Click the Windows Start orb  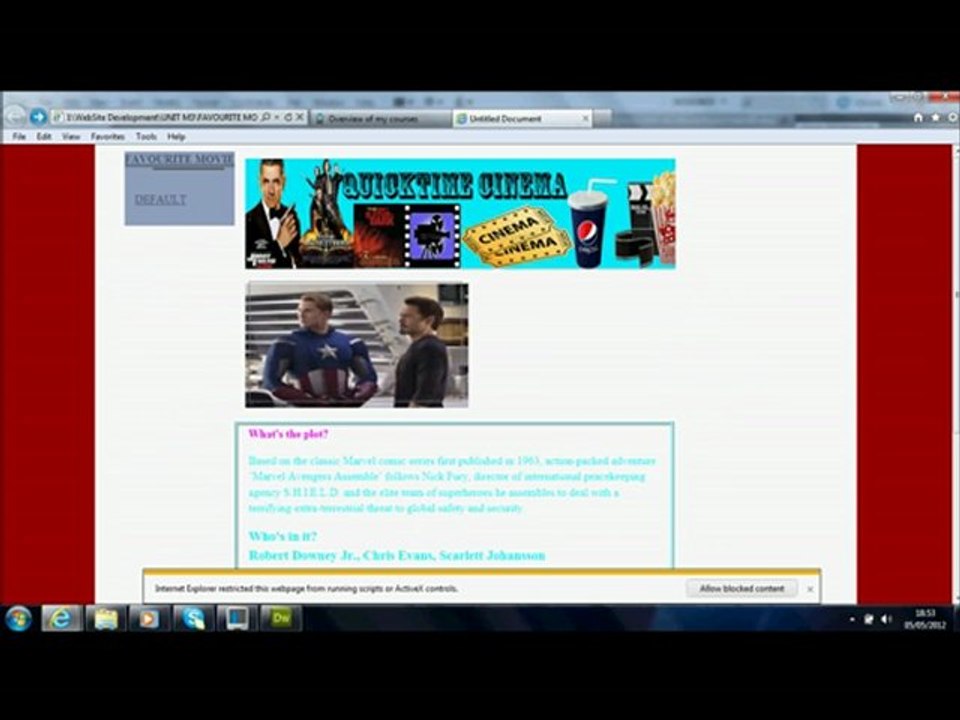pyautogui.click(x=18, y=618)
